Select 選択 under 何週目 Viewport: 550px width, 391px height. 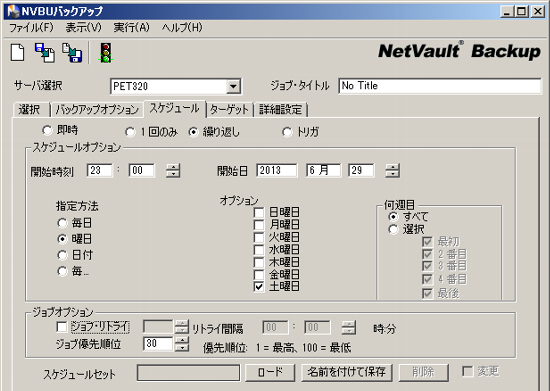393,229
